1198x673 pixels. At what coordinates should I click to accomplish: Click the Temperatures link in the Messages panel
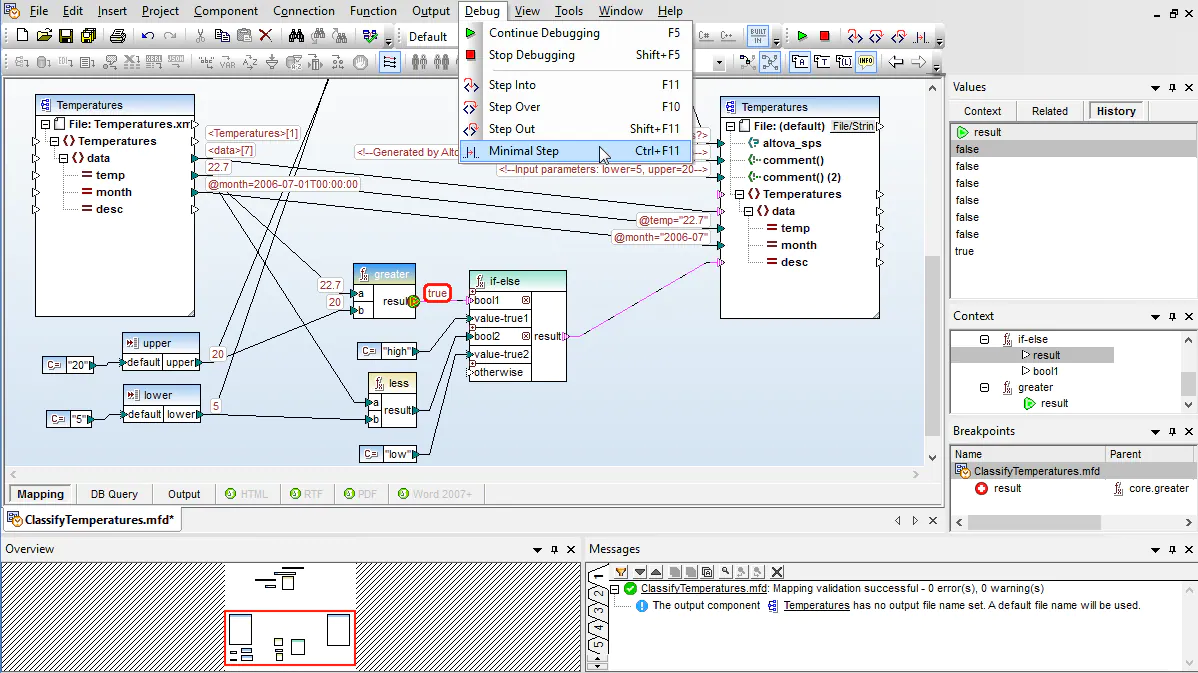(x=816, y=604)
